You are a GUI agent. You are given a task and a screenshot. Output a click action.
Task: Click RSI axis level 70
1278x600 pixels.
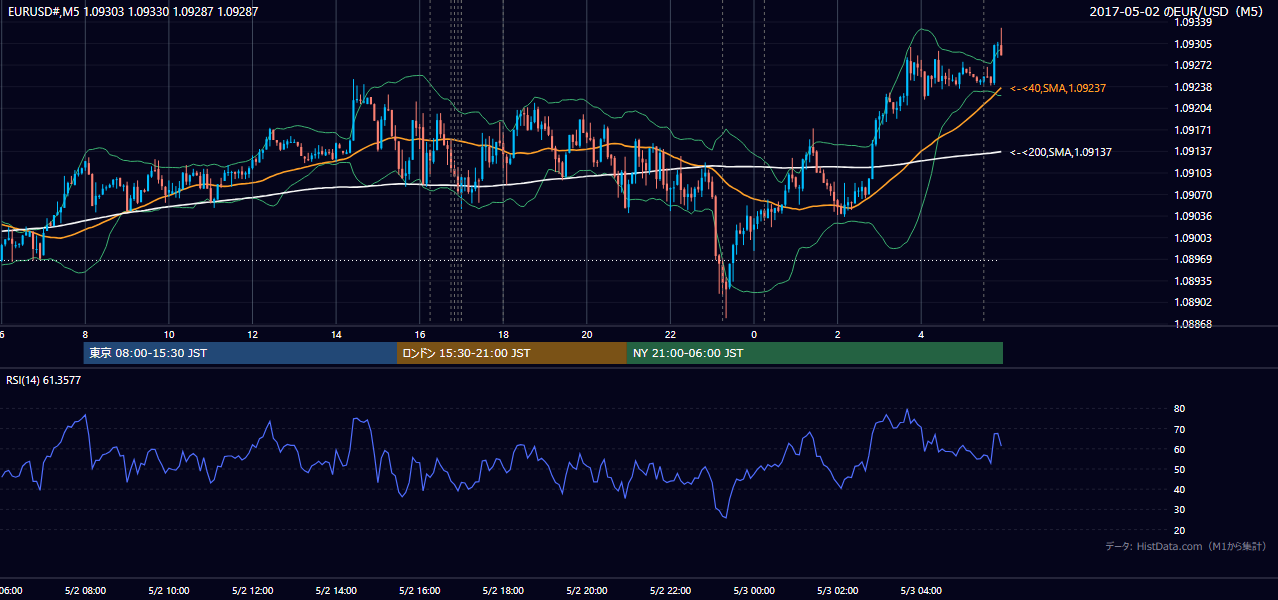click(1179, 429)
